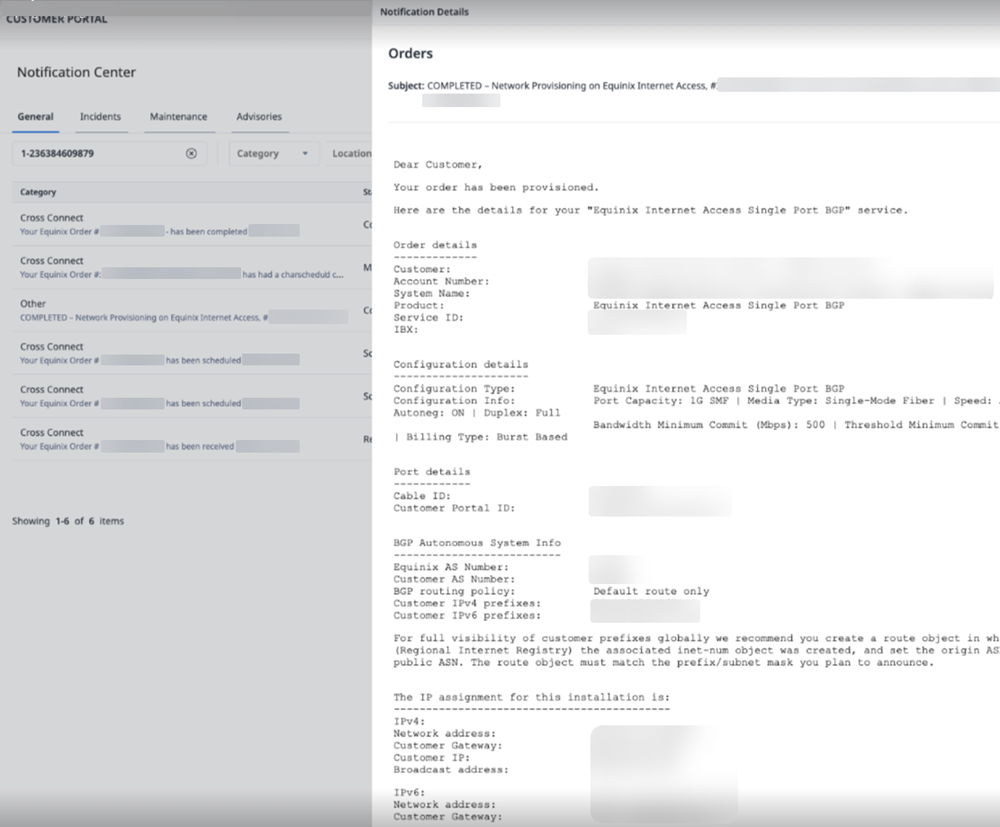This screenshot has width=1000, height=827.
Task: Click the 'Customer Portal ID:' label
Action: click(454, 508)
